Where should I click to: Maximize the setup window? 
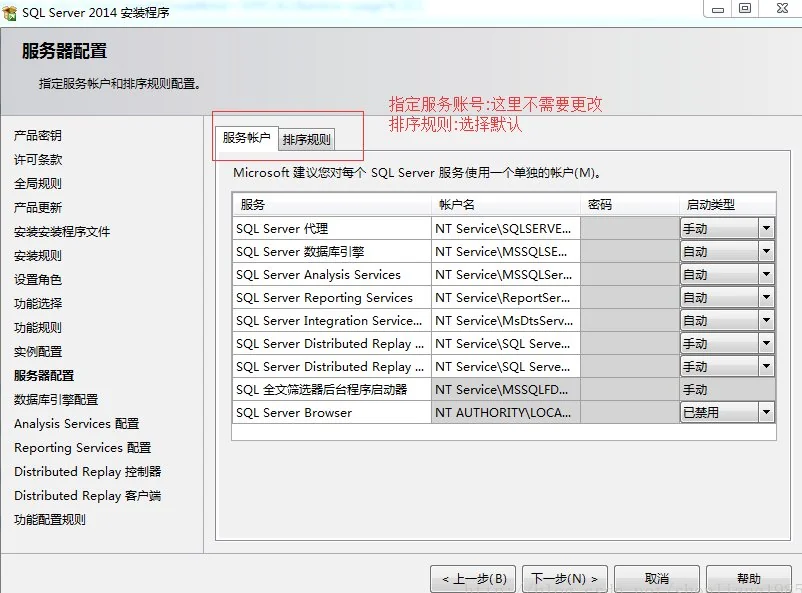(745, 9)
